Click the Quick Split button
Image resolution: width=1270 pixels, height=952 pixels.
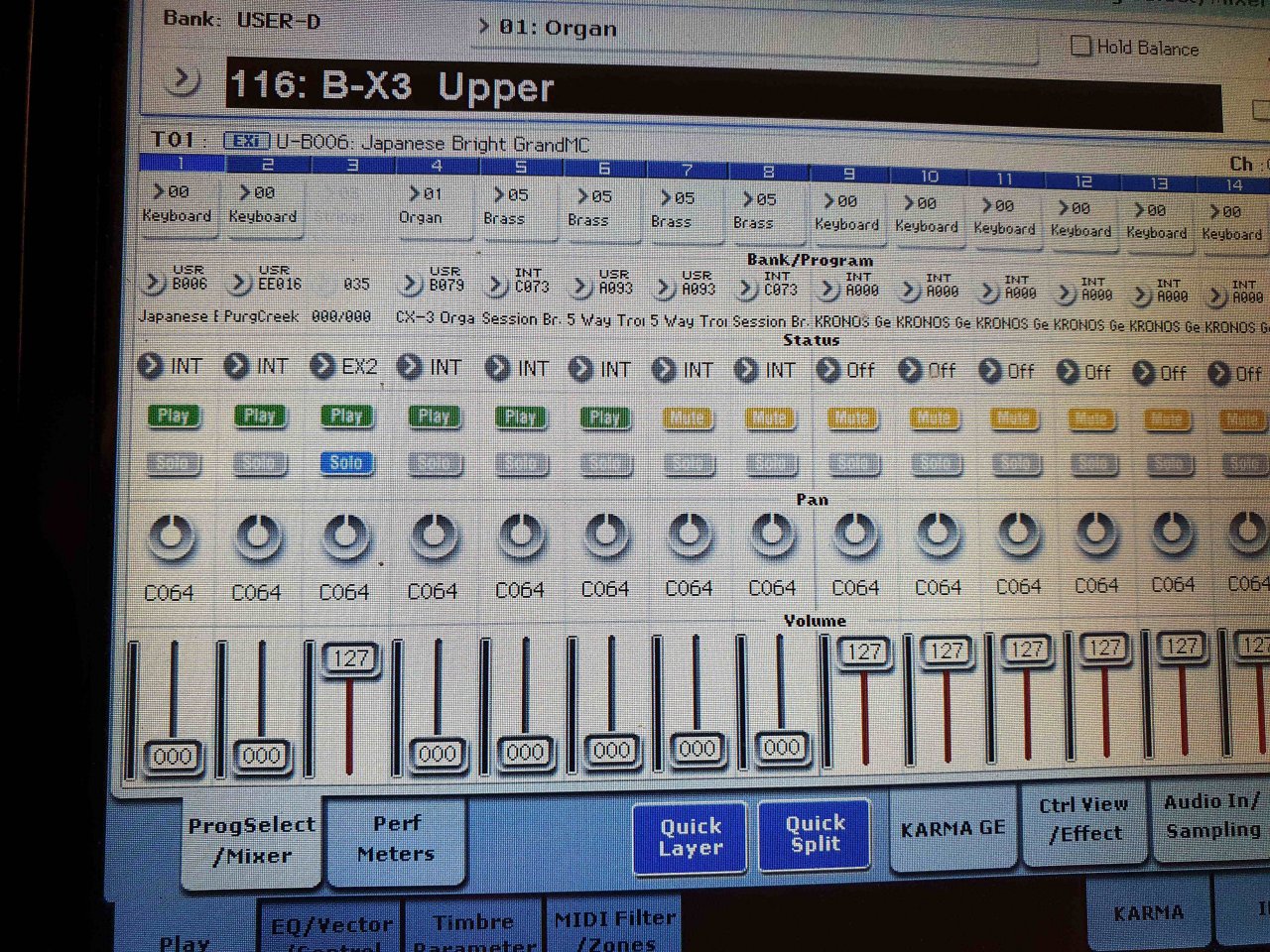tap(815, 833)
